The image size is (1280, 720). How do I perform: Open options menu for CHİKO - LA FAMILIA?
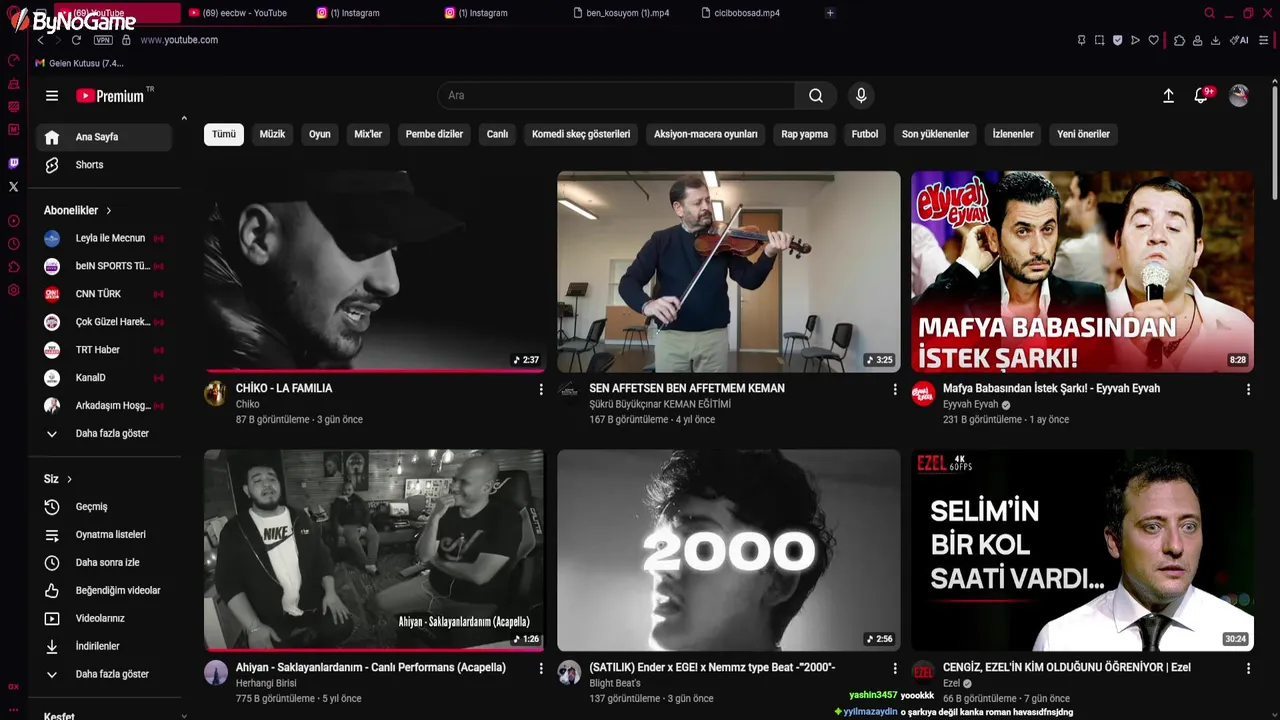pyautogui.click(x=541, y=389)
